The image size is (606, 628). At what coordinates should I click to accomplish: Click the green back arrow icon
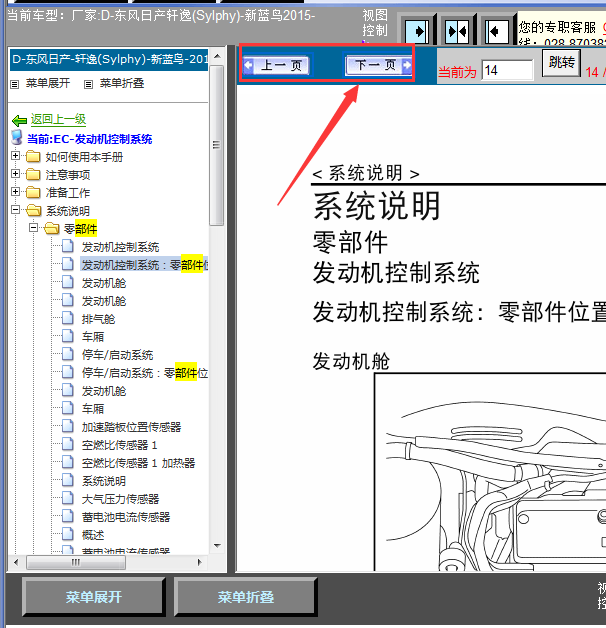[x=19, y=120]
